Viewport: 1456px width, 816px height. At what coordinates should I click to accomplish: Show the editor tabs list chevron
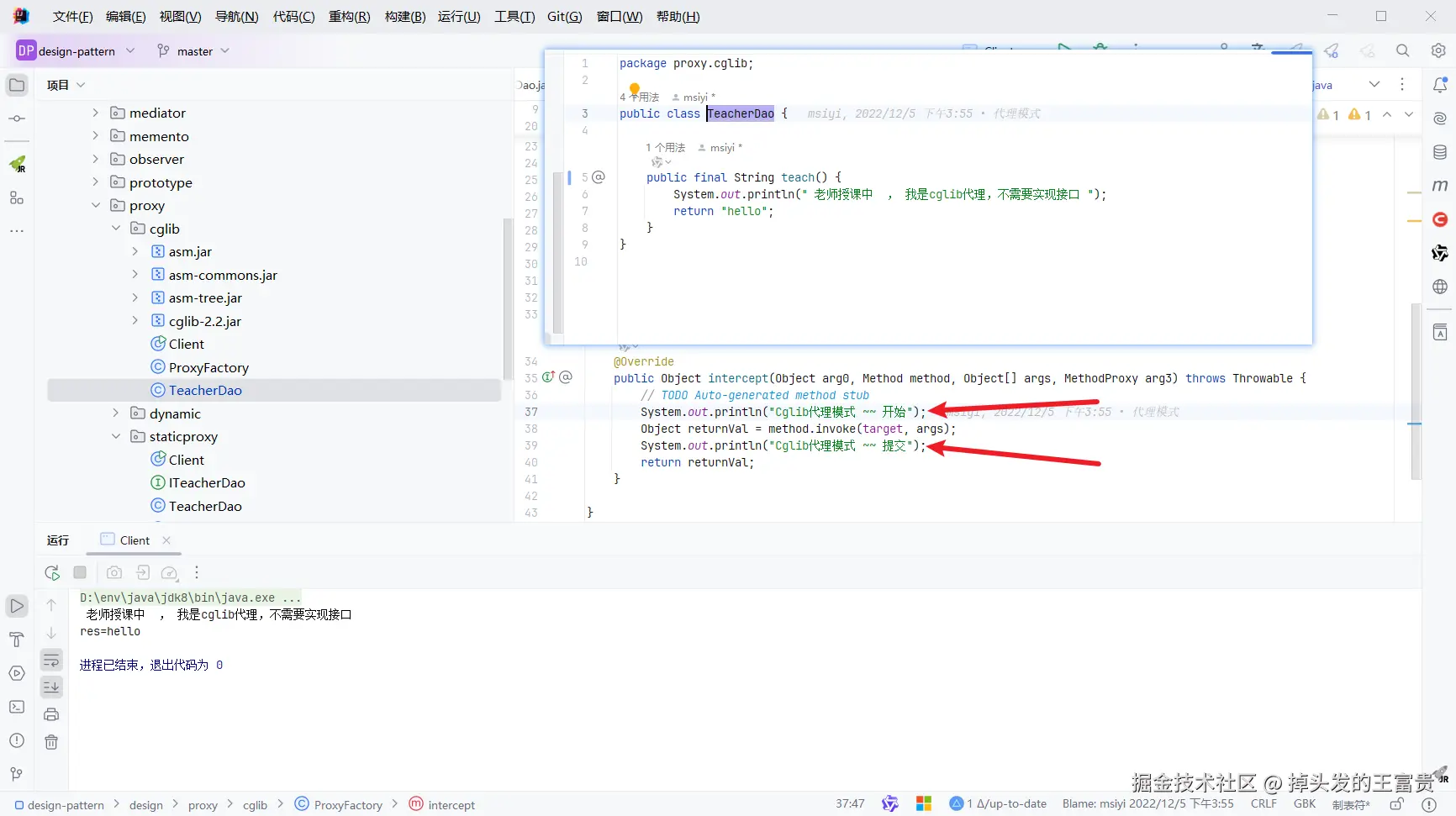pos(1374,84)
